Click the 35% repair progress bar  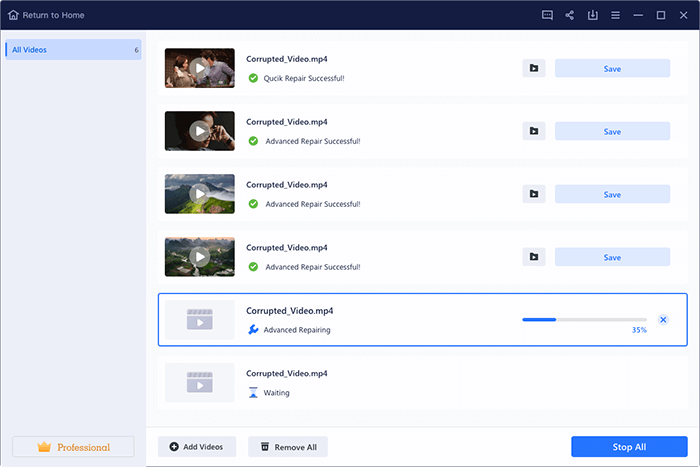click(584, 320)
